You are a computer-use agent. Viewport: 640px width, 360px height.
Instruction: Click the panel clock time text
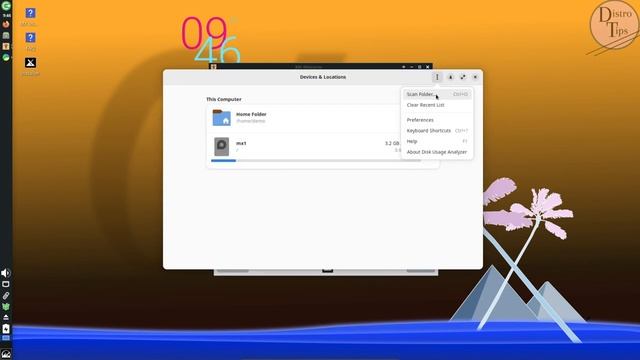pos(7,16)
